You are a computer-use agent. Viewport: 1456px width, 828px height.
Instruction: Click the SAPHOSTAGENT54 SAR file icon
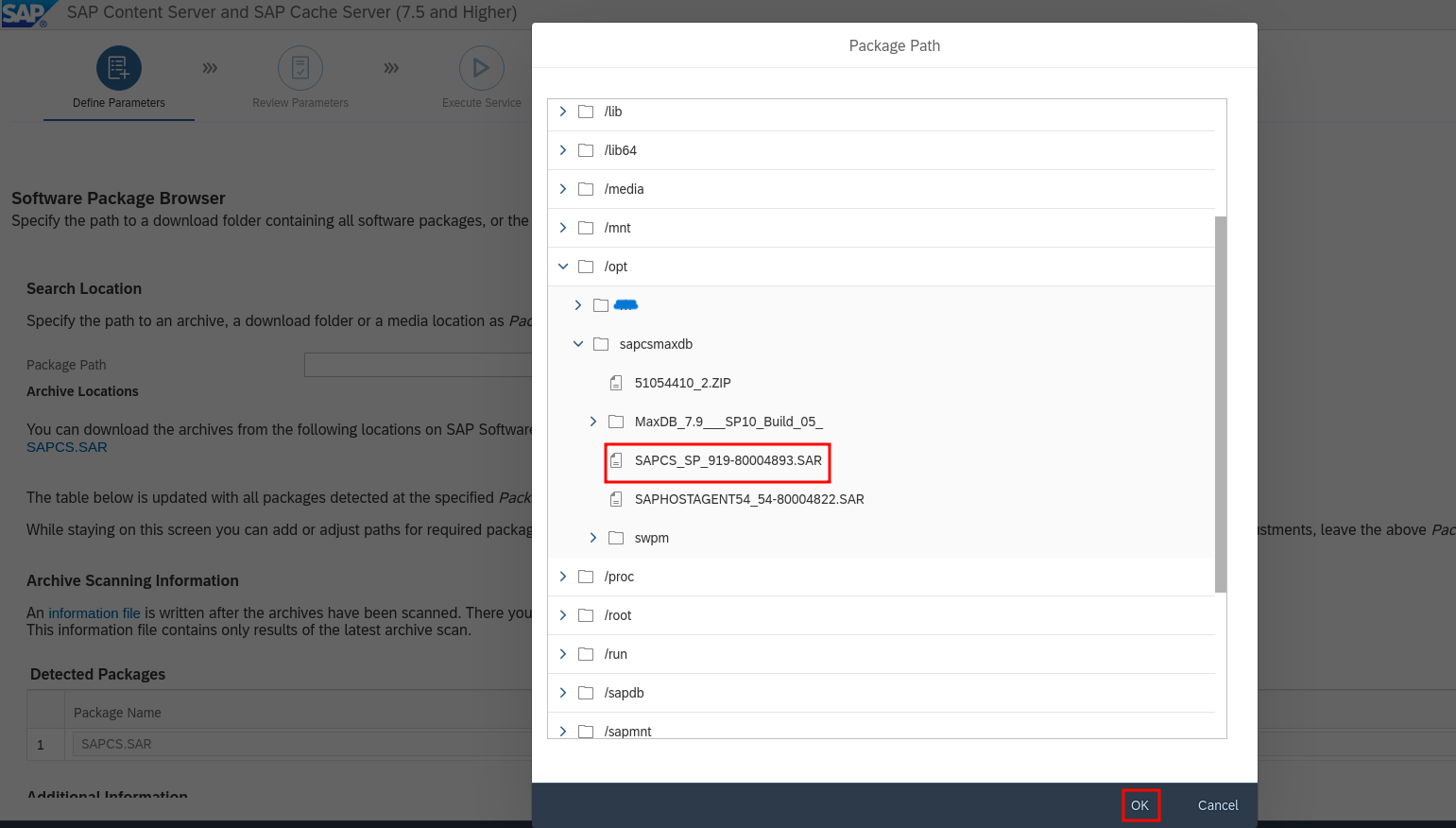coord(616,499)
